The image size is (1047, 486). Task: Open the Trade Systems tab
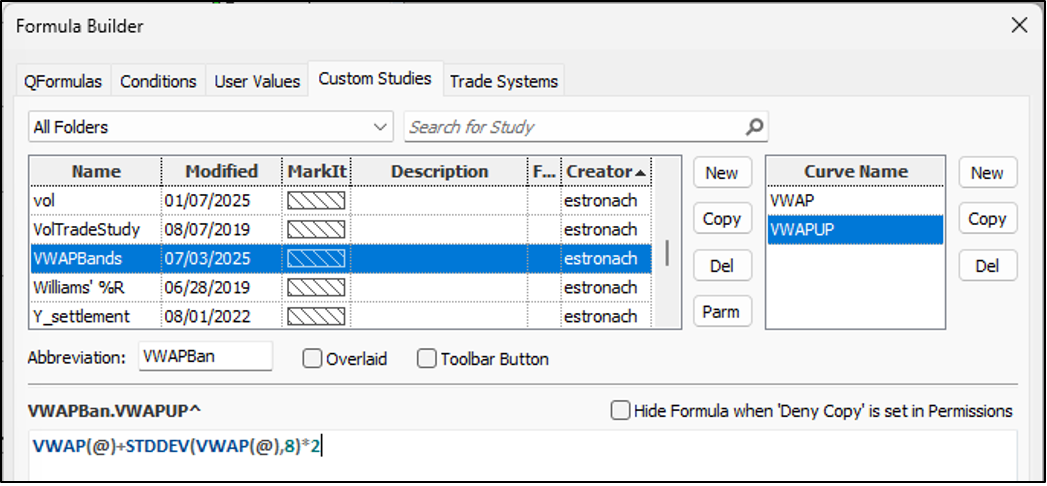click(x=503, y=81)
